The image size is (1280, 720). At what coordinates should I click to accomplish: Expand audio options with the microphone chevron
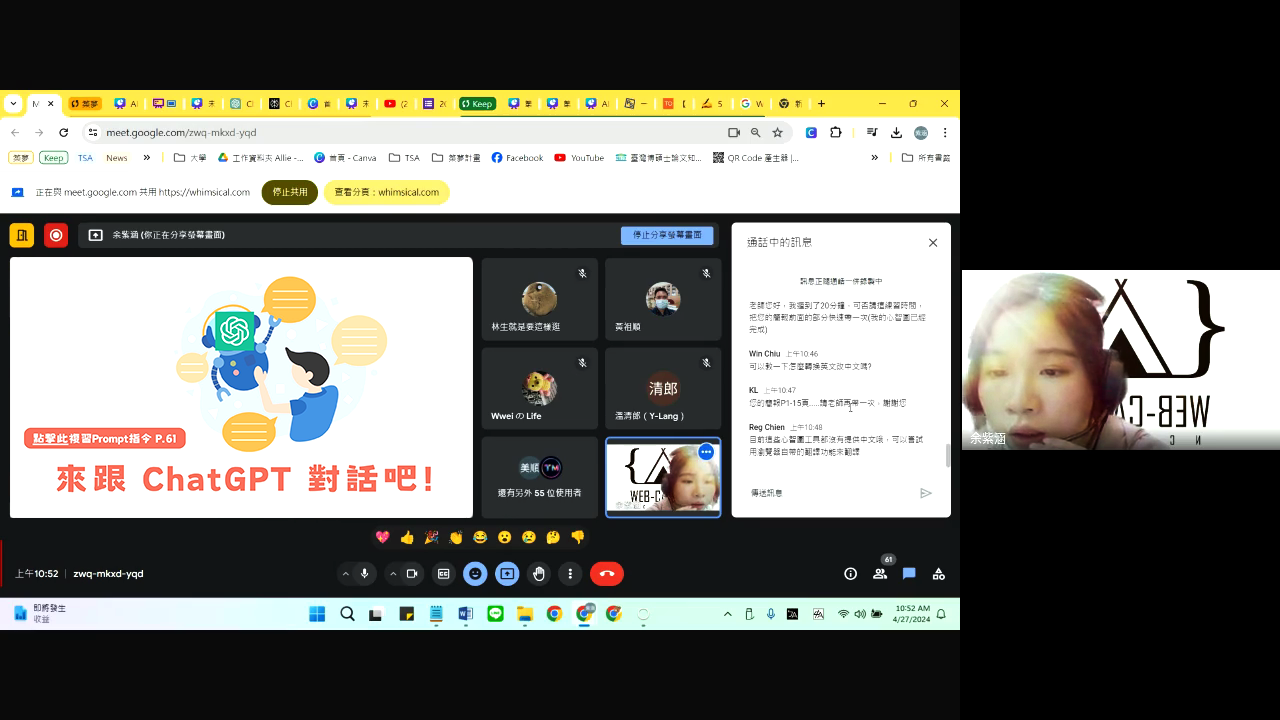click(x=346, y=573)
